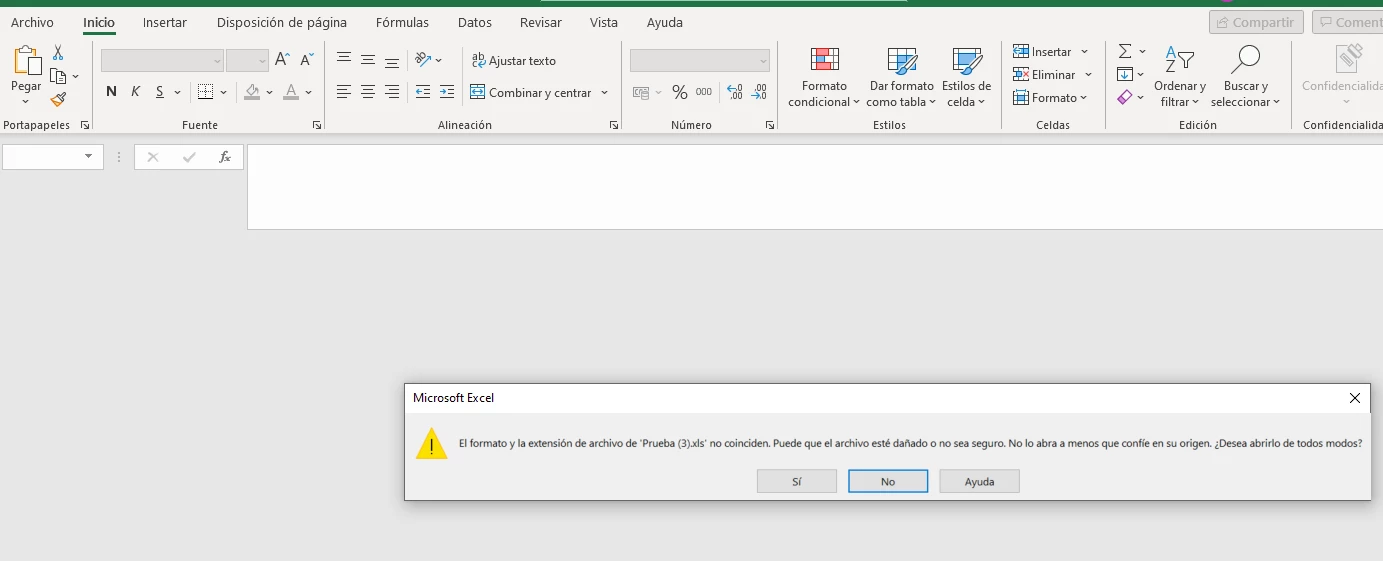Viewport: 1383px width, 561px height.
Task: Open the Archivo tab
Action: [32, 22]
